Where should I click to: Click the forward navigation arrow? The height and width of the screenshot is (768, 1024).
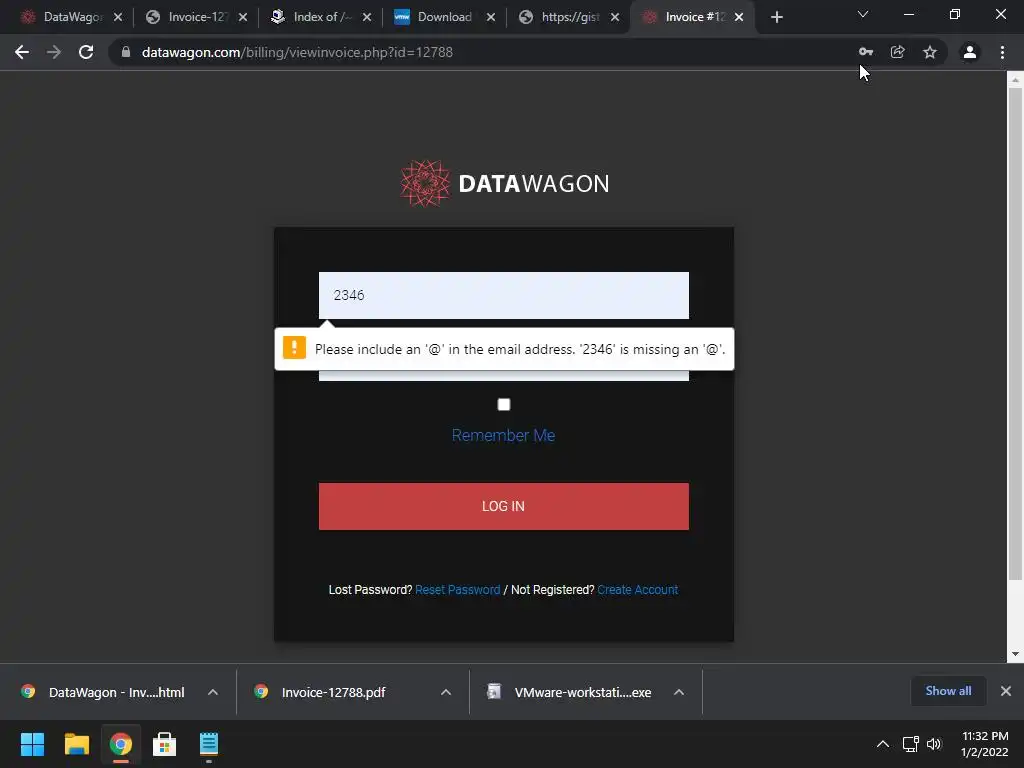click(x=54, y=52)
